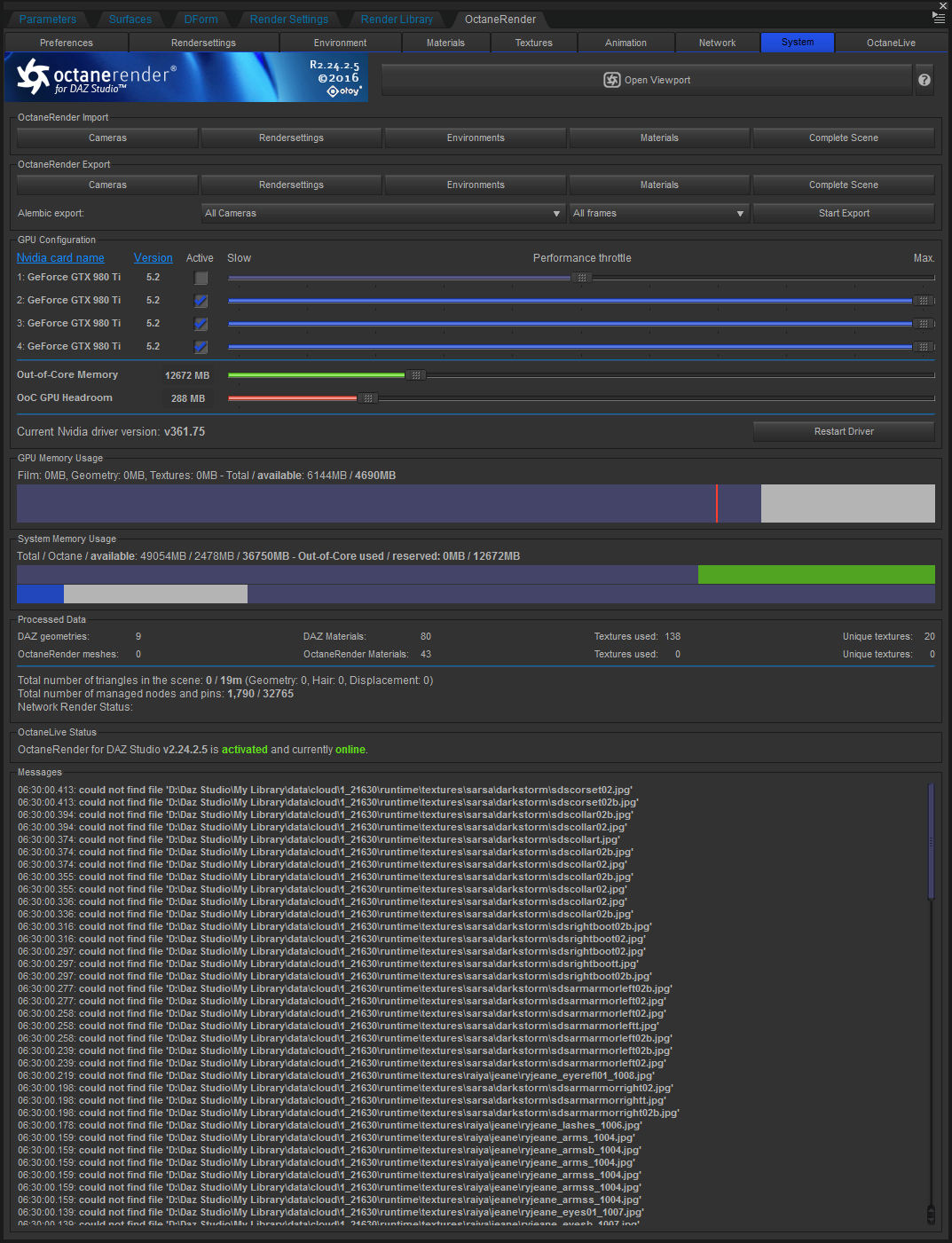Import Rendersettings under OctaneRender Import
The width and height of the screenshot is (952, 1243).
[292, 138]
